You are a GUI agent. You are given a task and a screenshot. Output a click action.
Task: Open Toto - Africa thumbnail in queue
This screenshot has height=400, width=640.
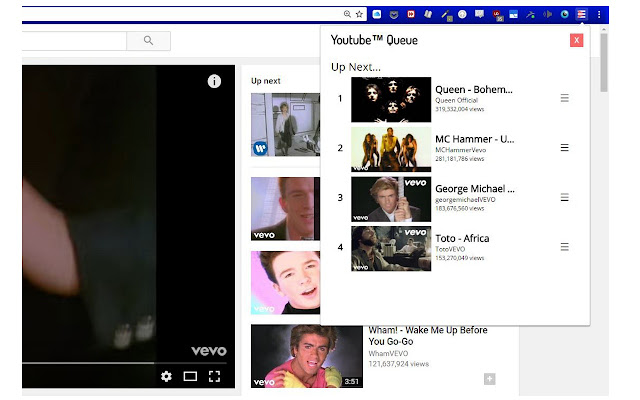pyautogui.click(x=391, y=249)
